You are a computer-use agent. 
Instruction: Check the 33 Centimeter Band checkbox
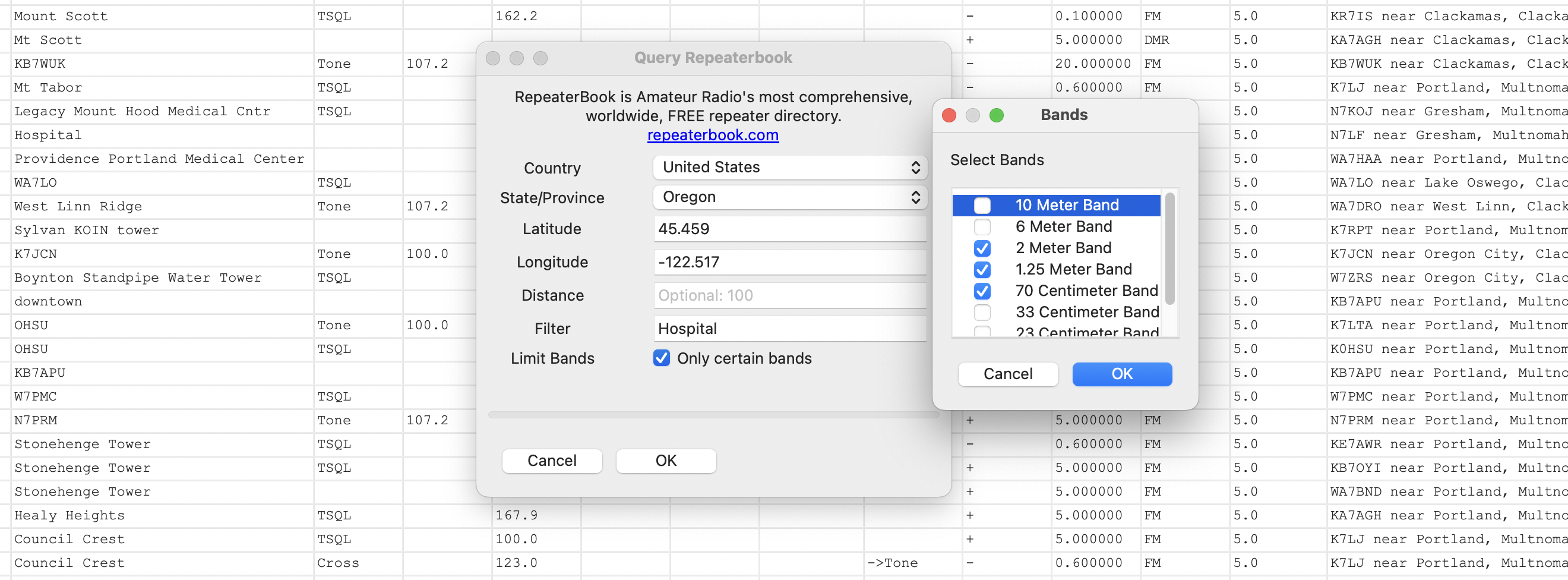point(982,312)
